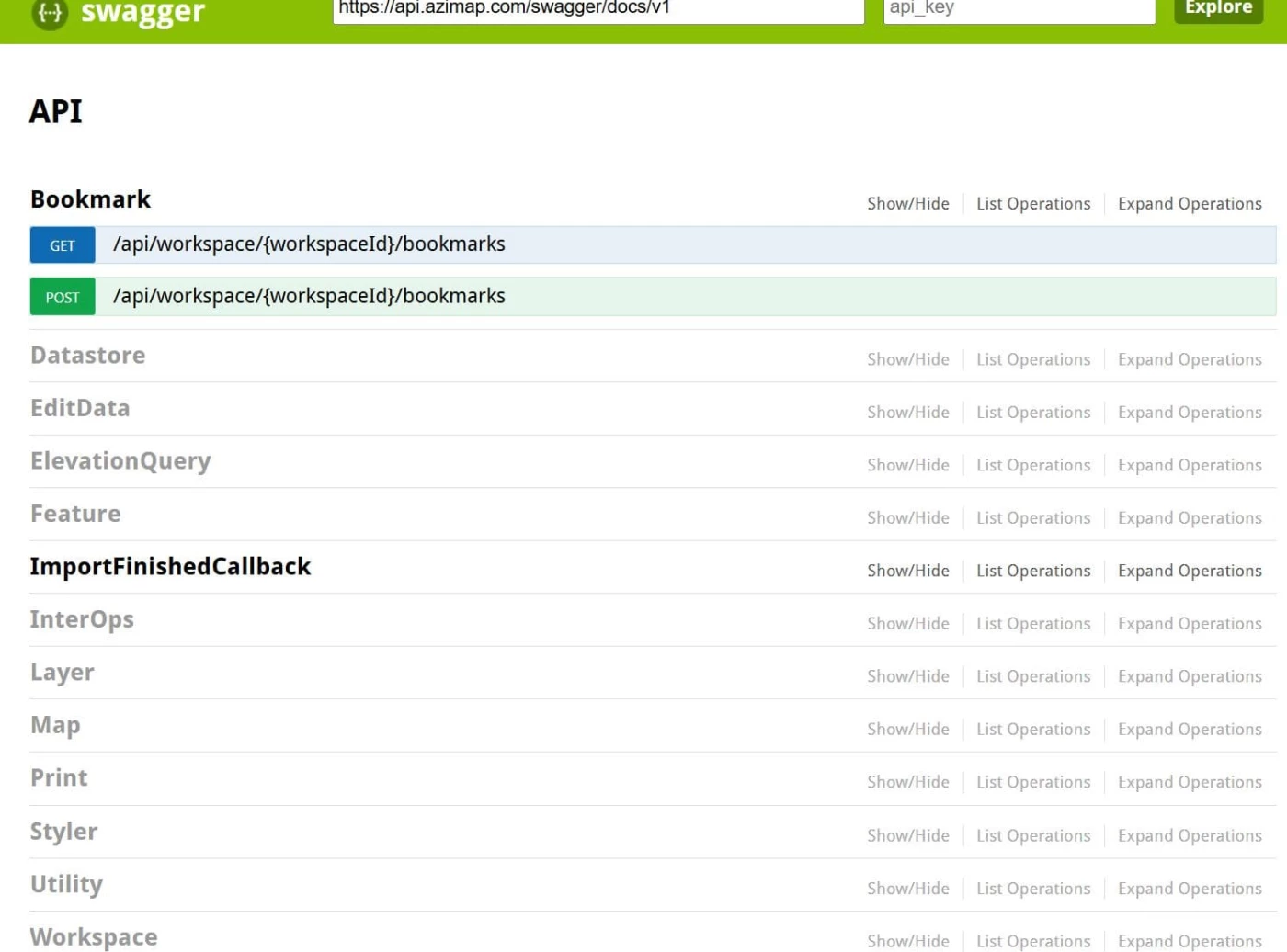This screenshot has width=1287, height=952.
Task: Click the swagger logo icon
Action: 50,13
